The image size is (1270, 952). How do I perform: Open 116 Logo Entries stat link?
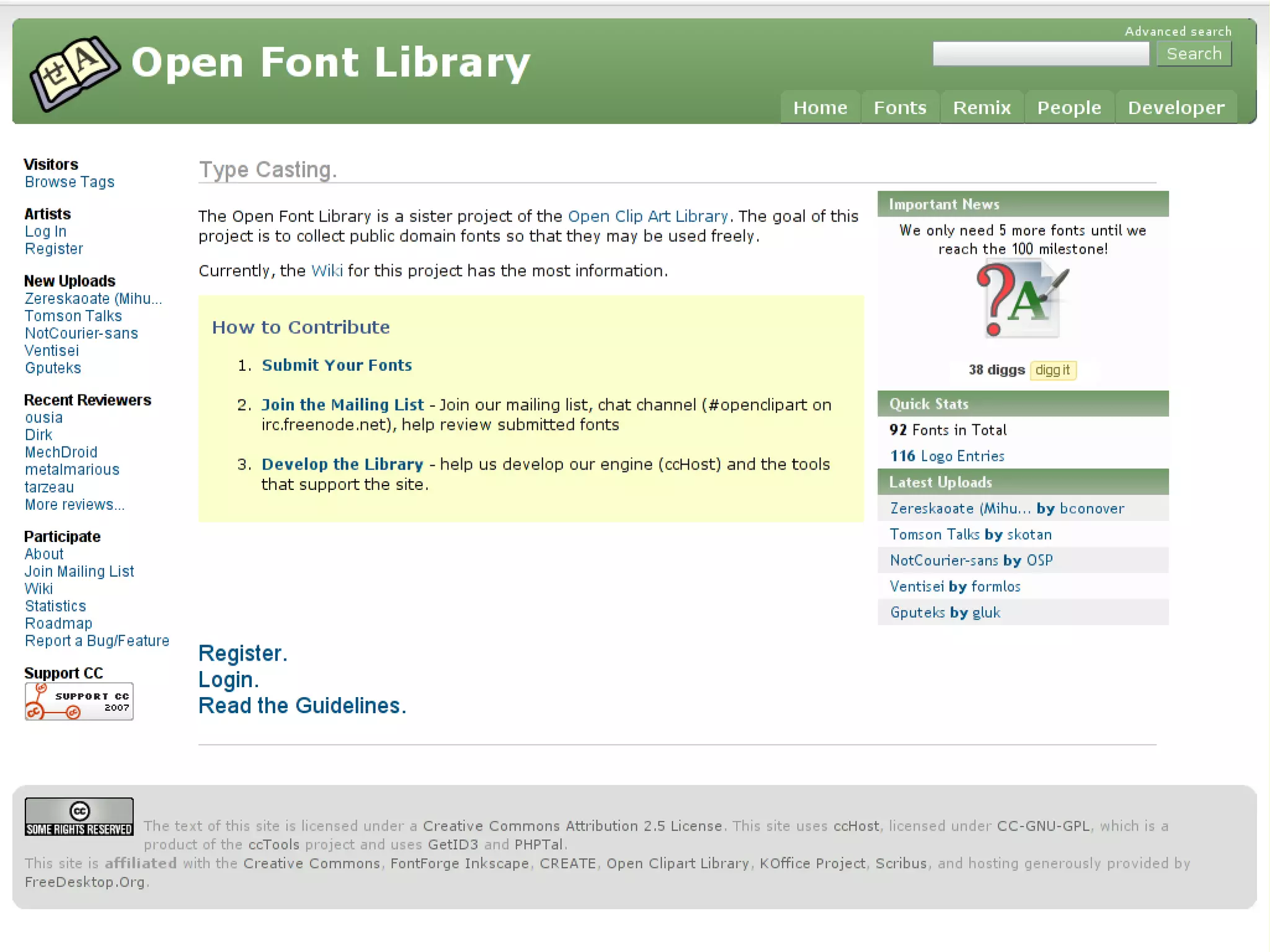coord(946,456)
